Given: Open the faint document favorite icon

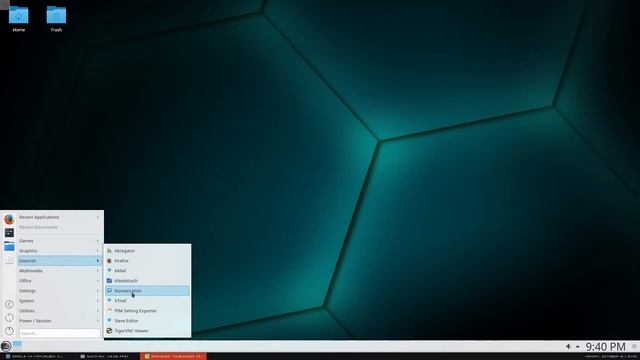Looking at the screenshot, I should 9,260.
